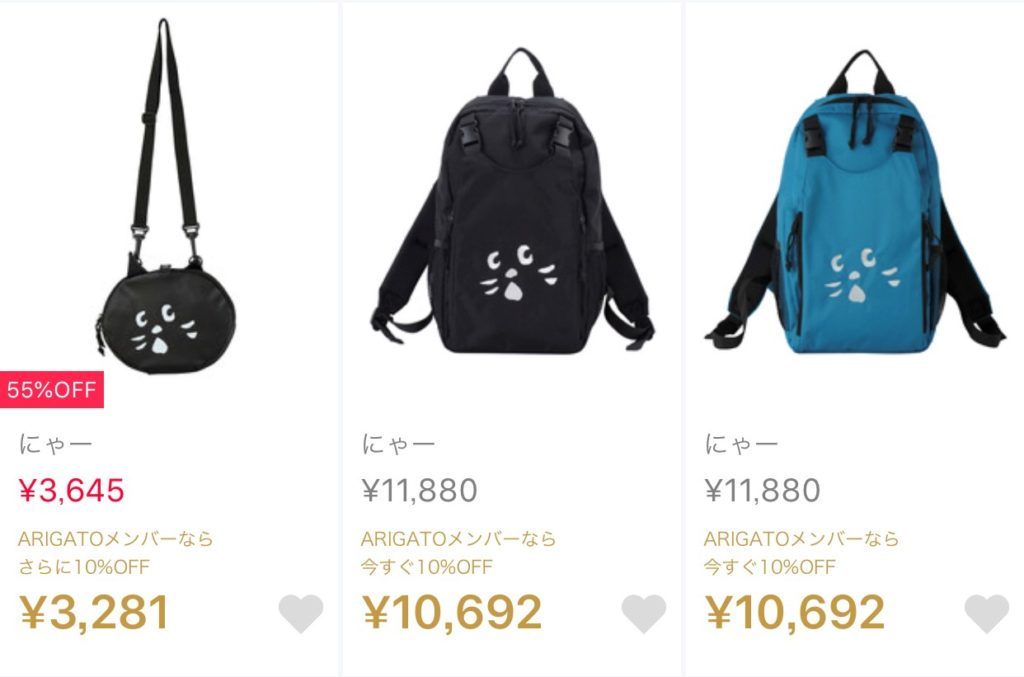Click ¥11,880 price of blue backpack
Screen dimensions: 1024x677
pos(762,490)
